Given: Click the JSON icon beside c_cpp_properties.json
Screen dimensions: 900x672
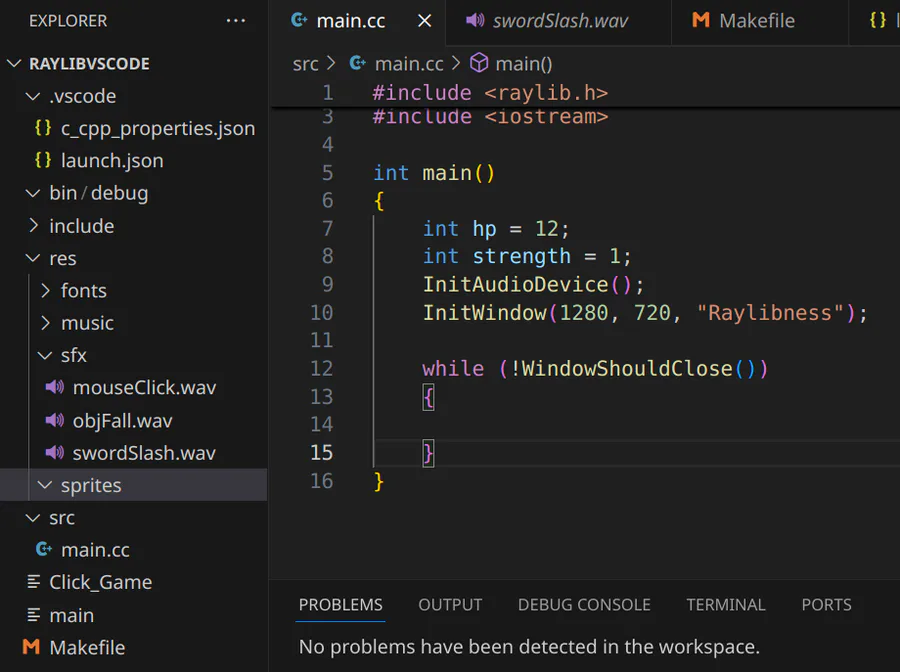Looking at the screenshot, I should click(43, 128).
